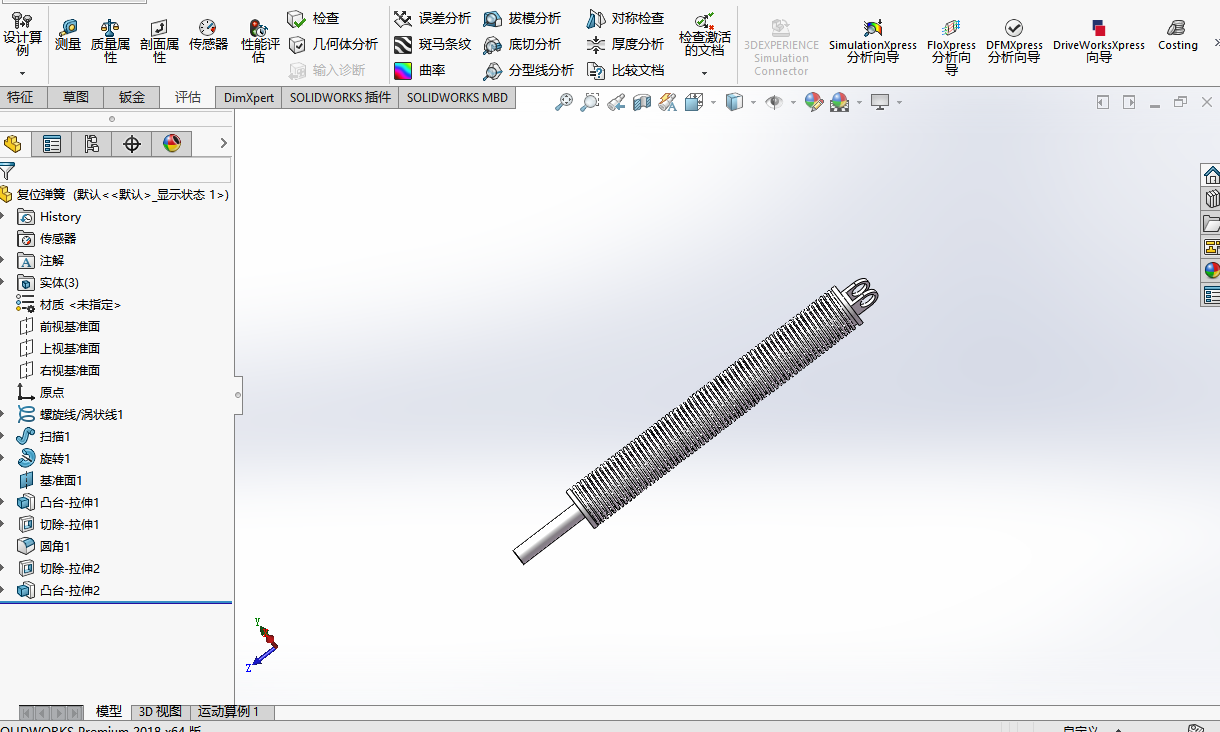
Task: Switch to the 特征 (Features) tab
Action: coord(20,97)
